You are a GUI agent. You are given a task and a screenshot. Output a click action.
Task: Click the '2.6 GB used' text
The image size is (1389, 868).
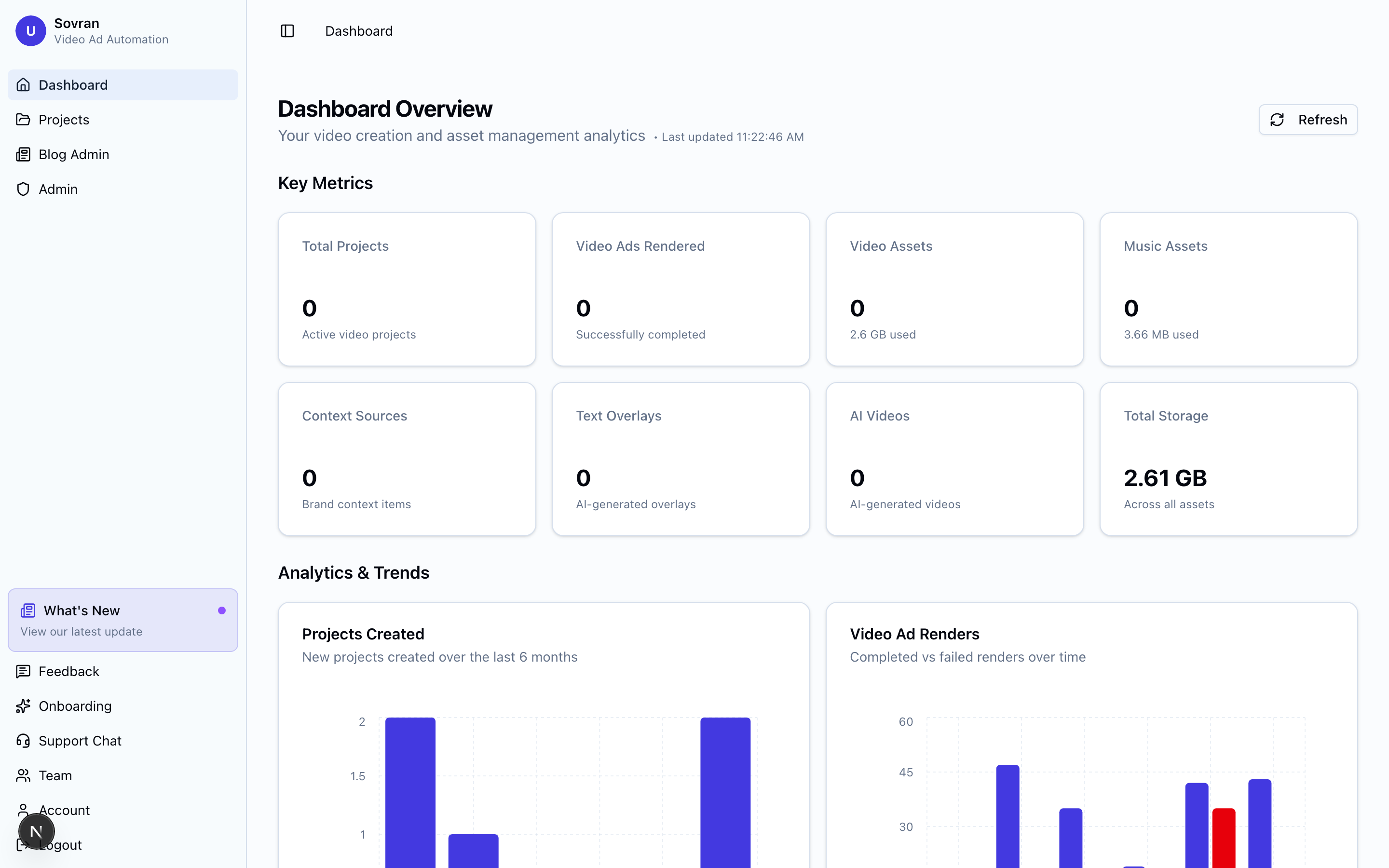883,335
